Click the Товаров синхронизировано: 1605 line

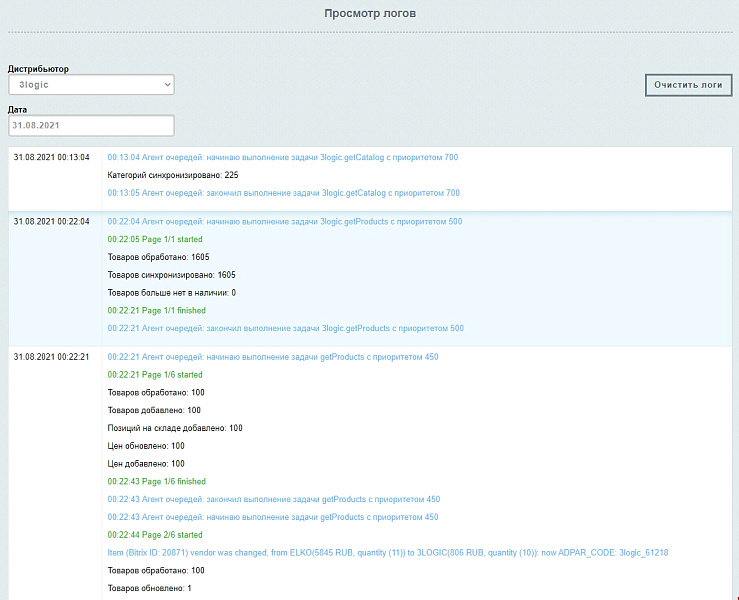click(x=171, y=275)
